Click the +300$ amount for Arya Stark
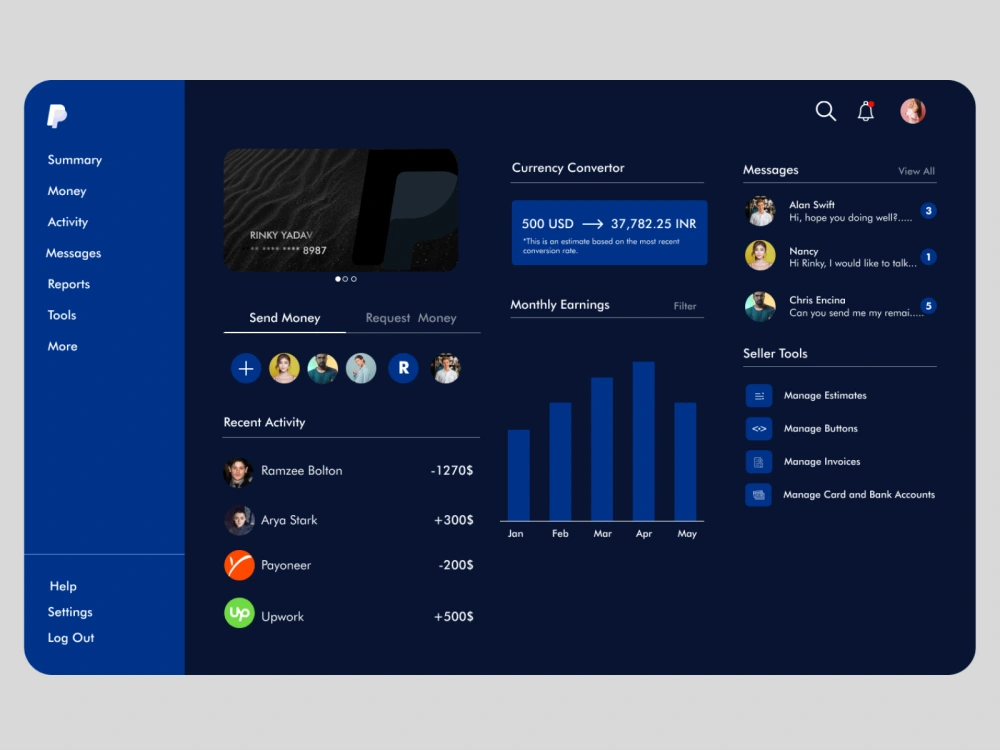This screenshot has width=1000, height=750. pos(453,520)
